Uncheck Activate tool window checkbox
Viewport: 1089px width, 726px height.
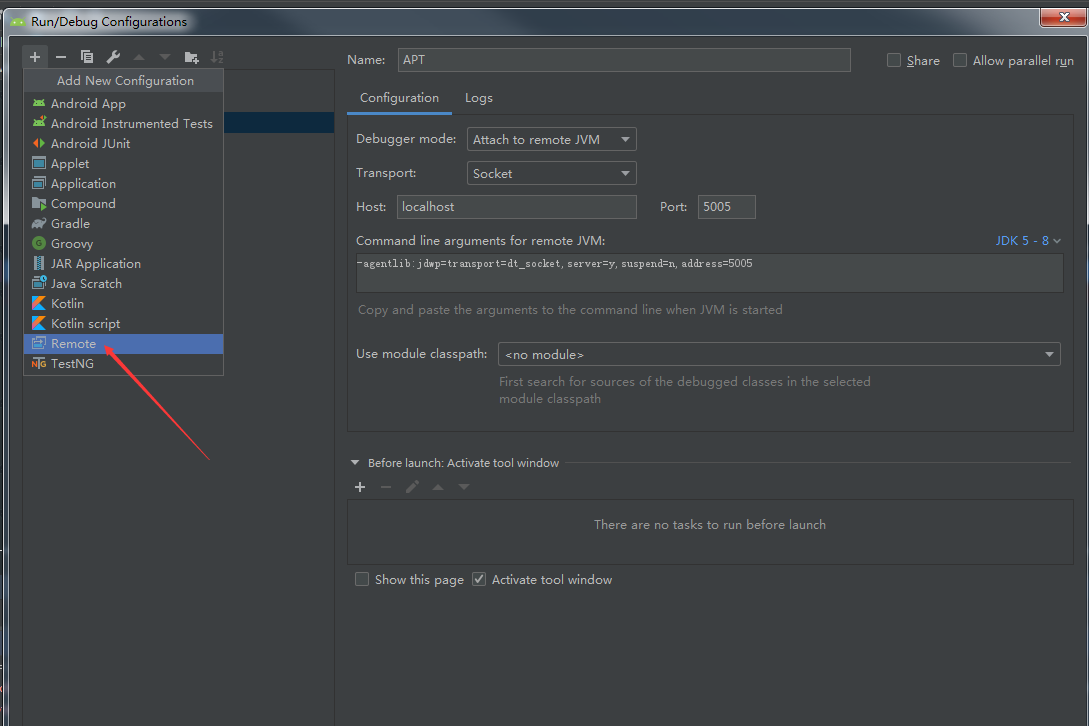tap(479, 579)
